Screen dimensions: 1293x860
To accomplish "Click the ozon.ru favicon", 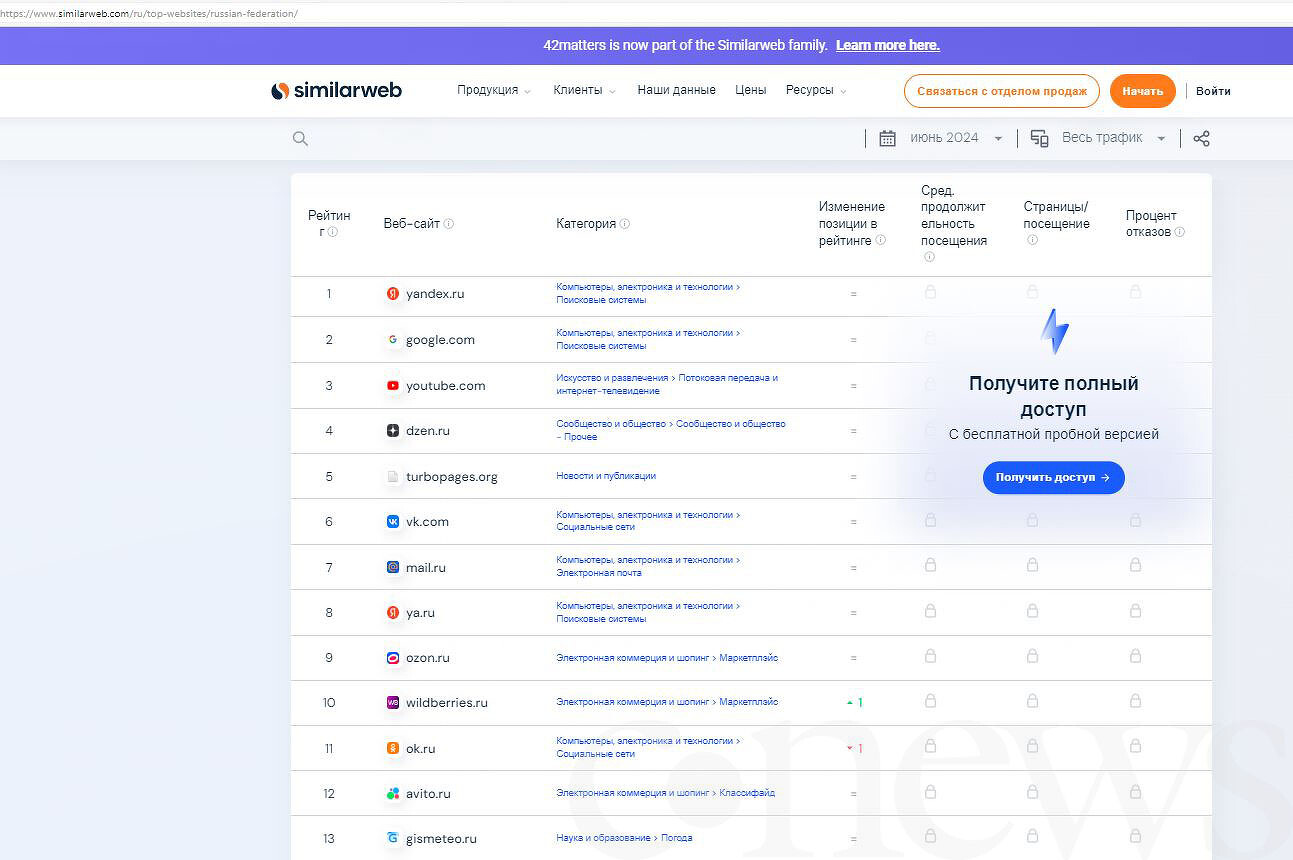I will pos(393,658).
